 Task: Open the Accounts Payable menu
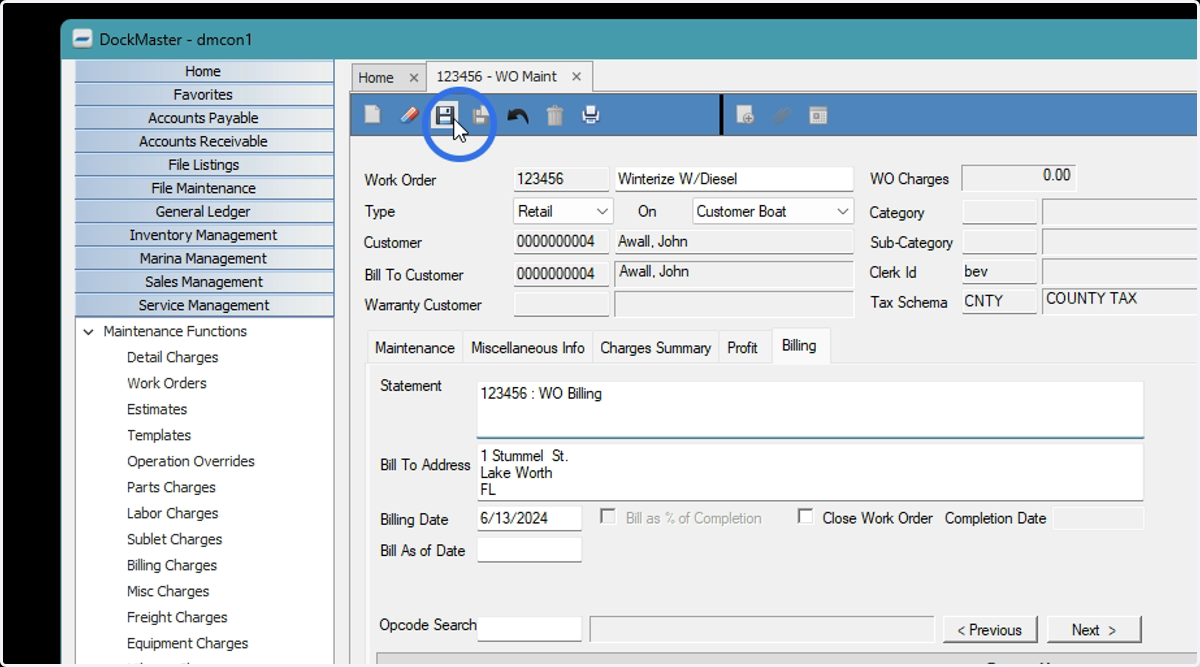(x=204, y=118)
